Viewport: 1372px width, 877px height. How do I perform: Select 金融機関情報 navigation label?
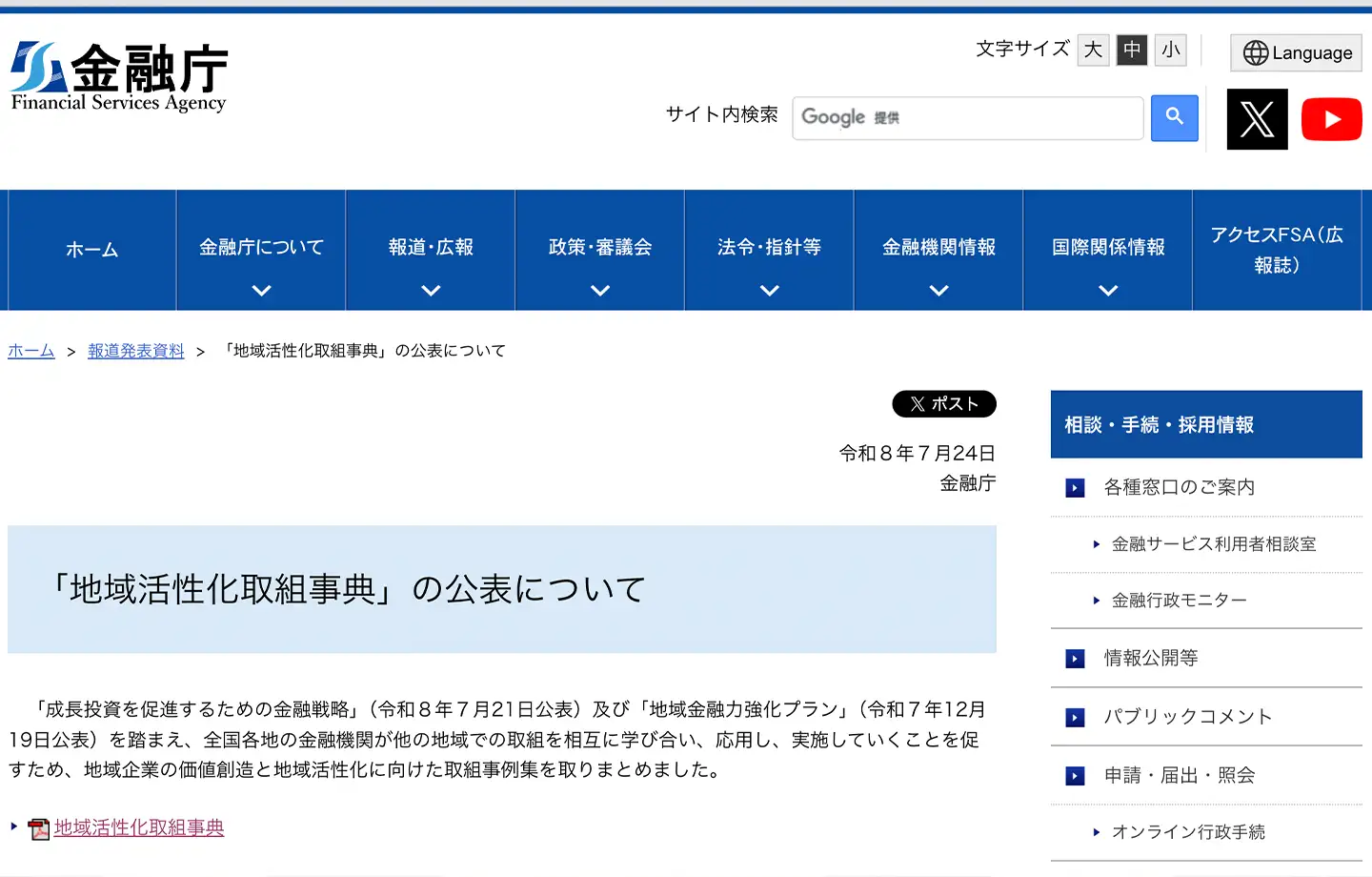point(938,247)
